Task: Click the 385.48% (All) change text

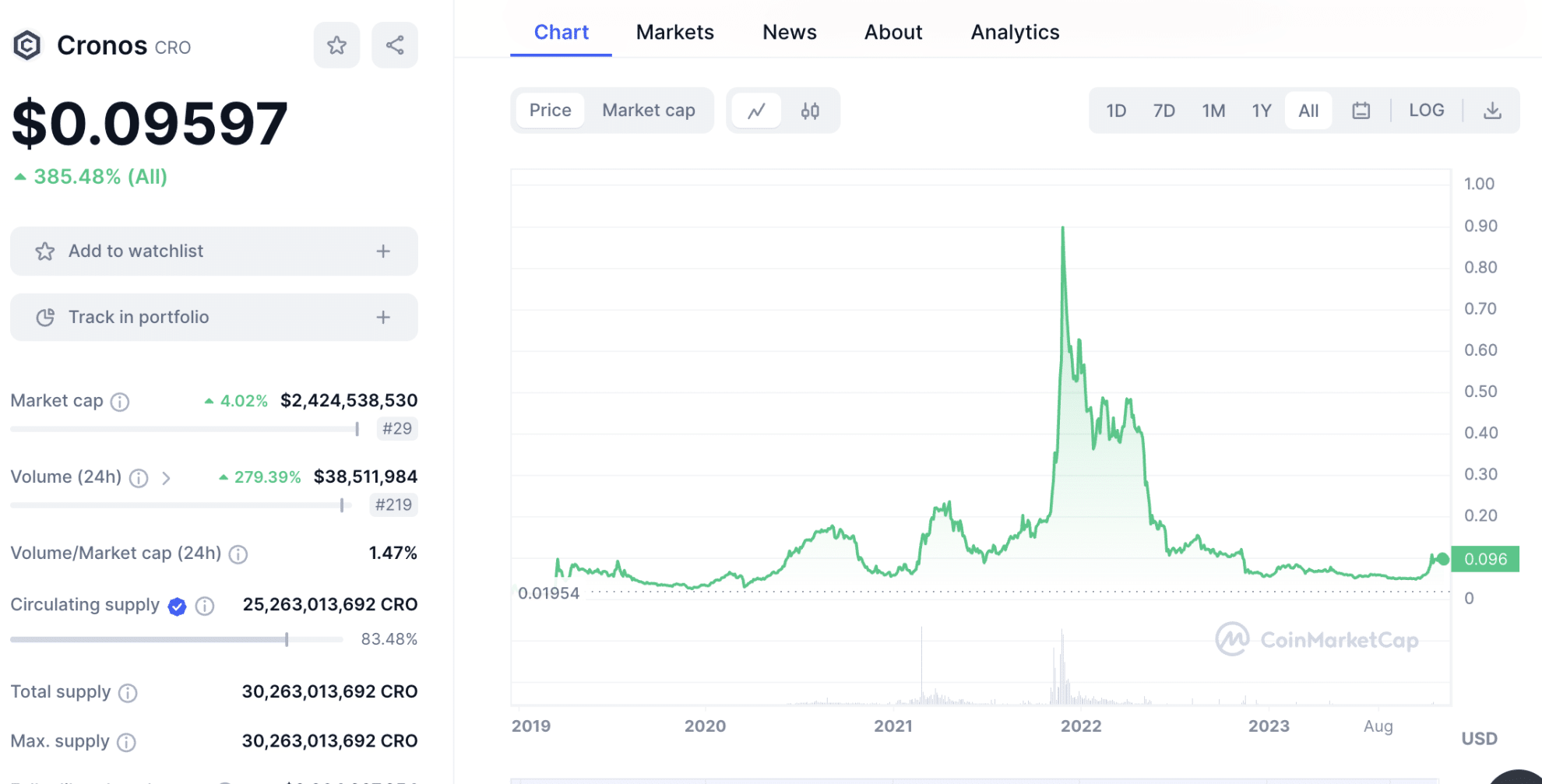Action: click(x=100, y=177)
